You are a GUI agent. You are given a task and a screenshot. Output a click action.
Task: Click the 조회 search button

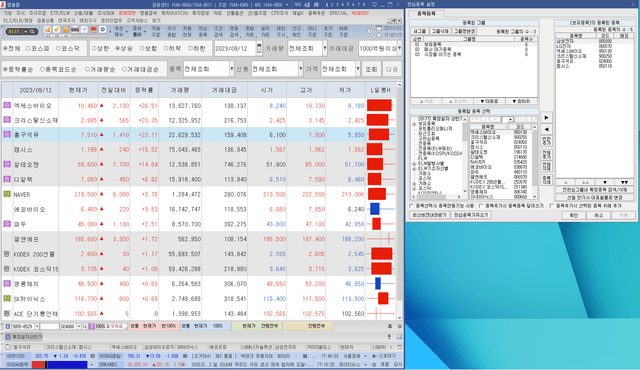371,69
